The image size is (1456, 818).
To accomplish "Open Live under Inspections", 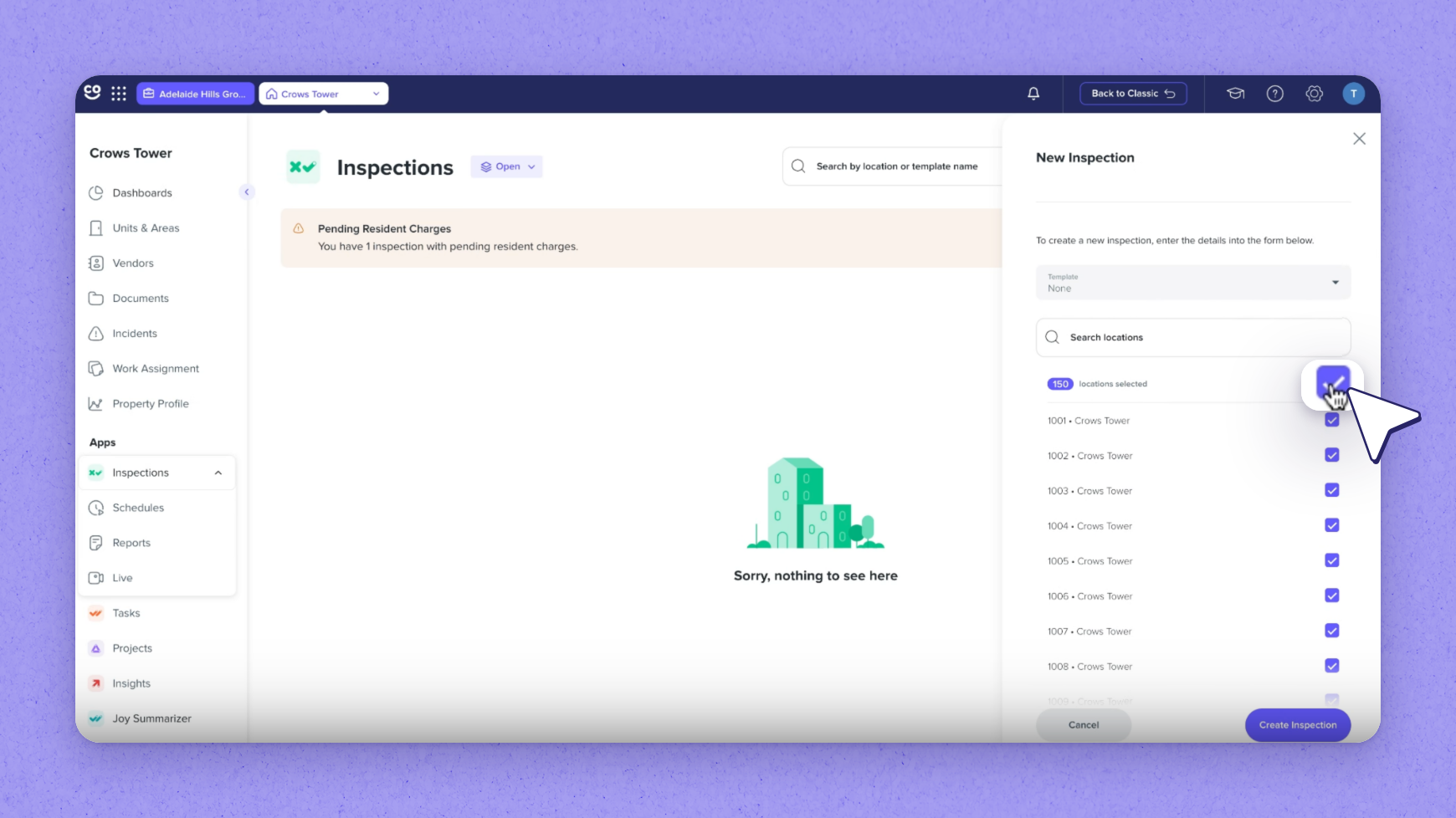I will pyautogui.click(x=122, y=578).
